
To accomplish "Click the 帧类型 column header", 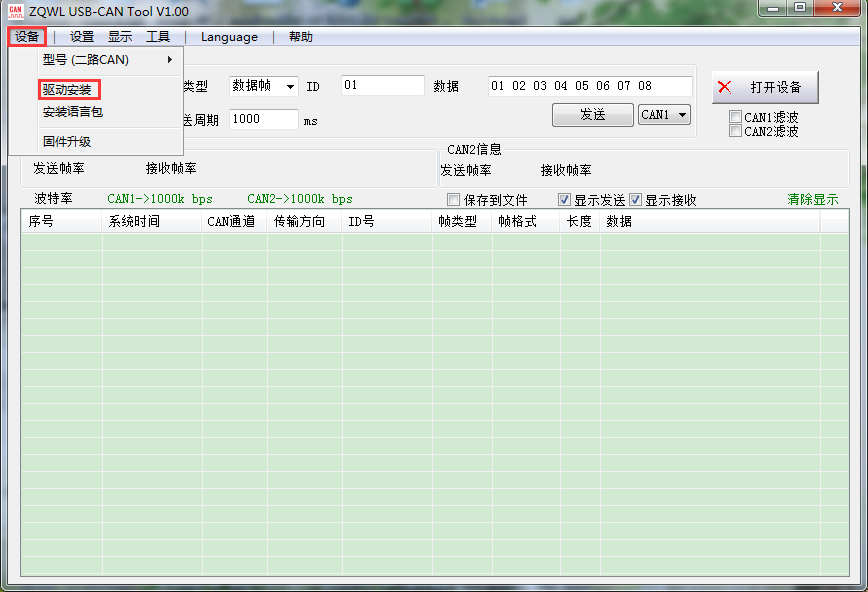I will (462, 222).
